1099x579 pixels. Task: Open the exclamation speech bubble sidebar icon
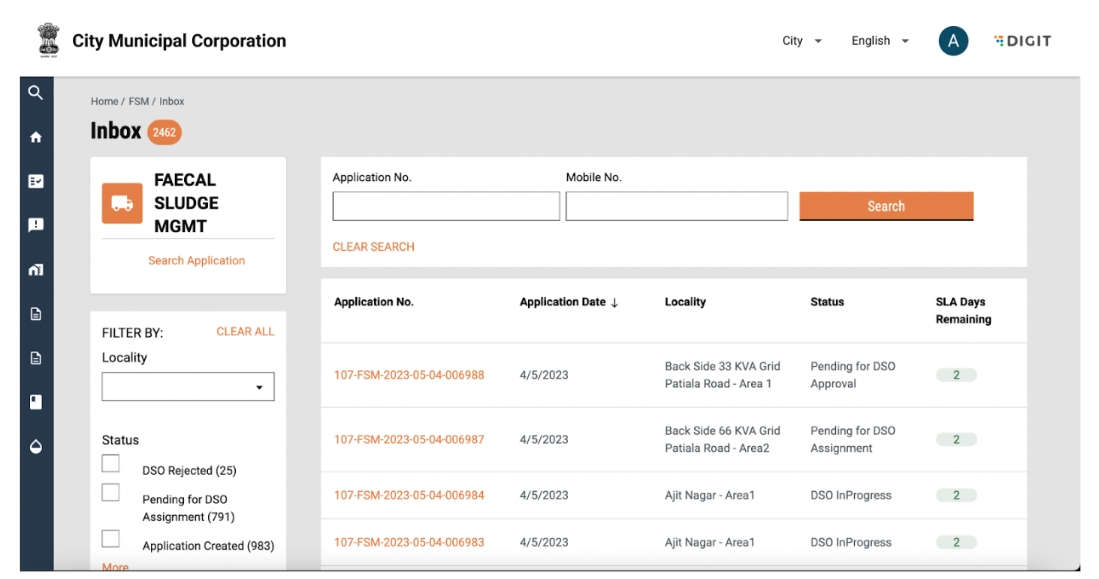pos(36,225)
